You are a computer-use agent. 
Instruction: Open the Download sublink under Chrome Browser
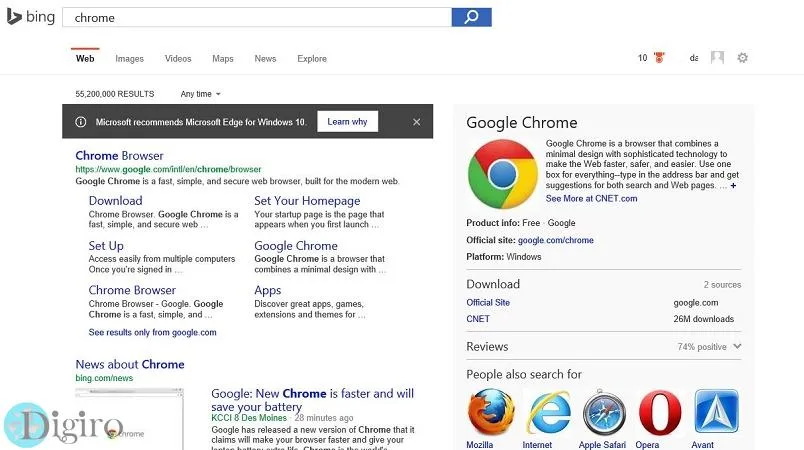click(115, 201)
